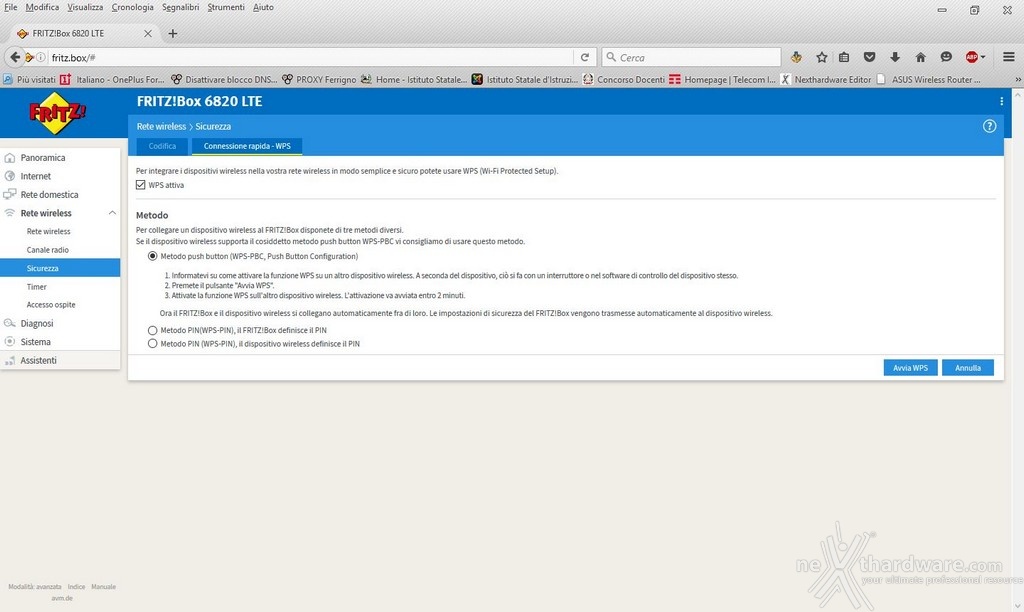Viewport: 1024px width, 612px height.
Task: Open Nexthardware Editor bookmark
Action: pos(826,80)
